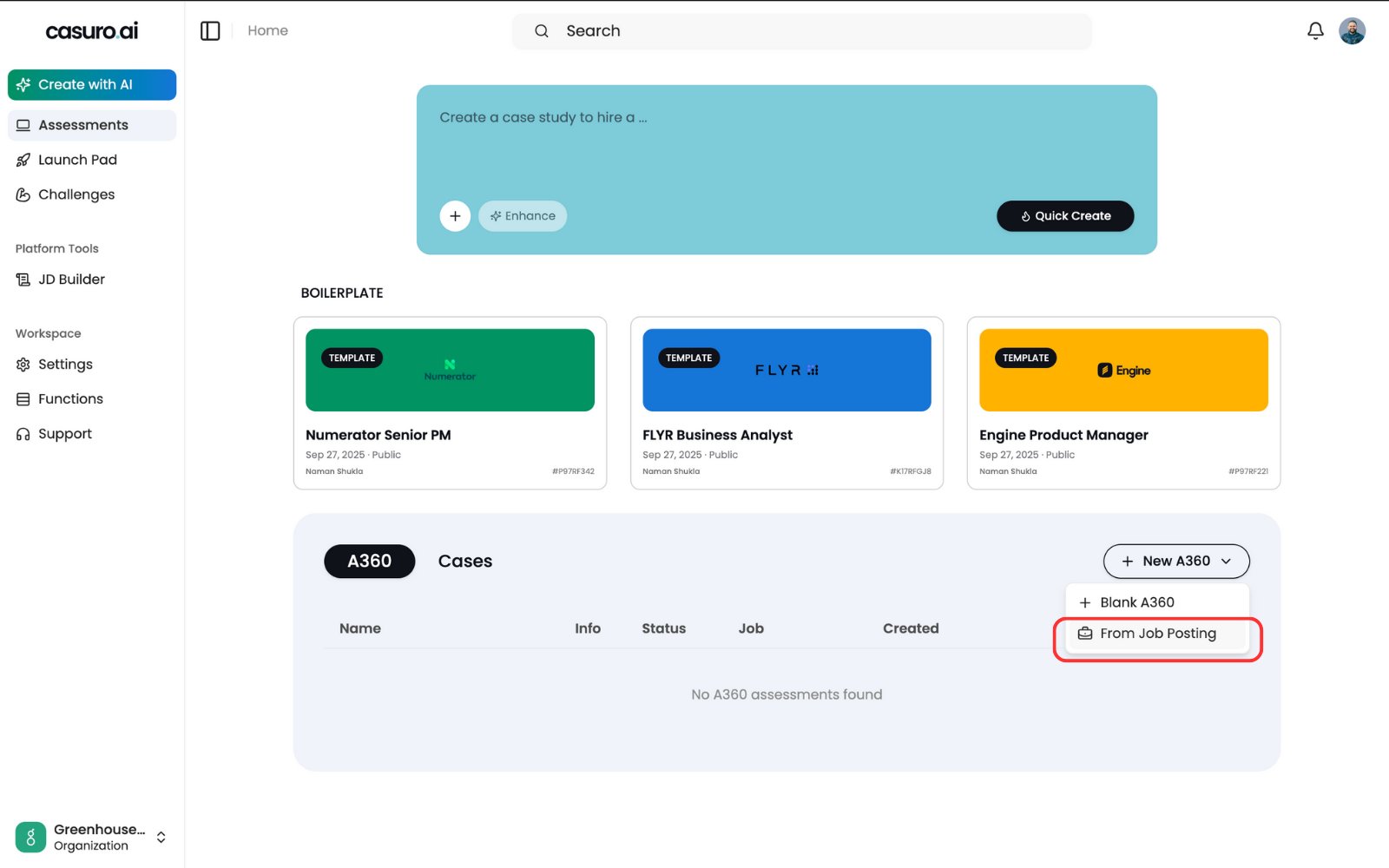
Task: Click the FLYR Business Analyst title
Action: 717,435
